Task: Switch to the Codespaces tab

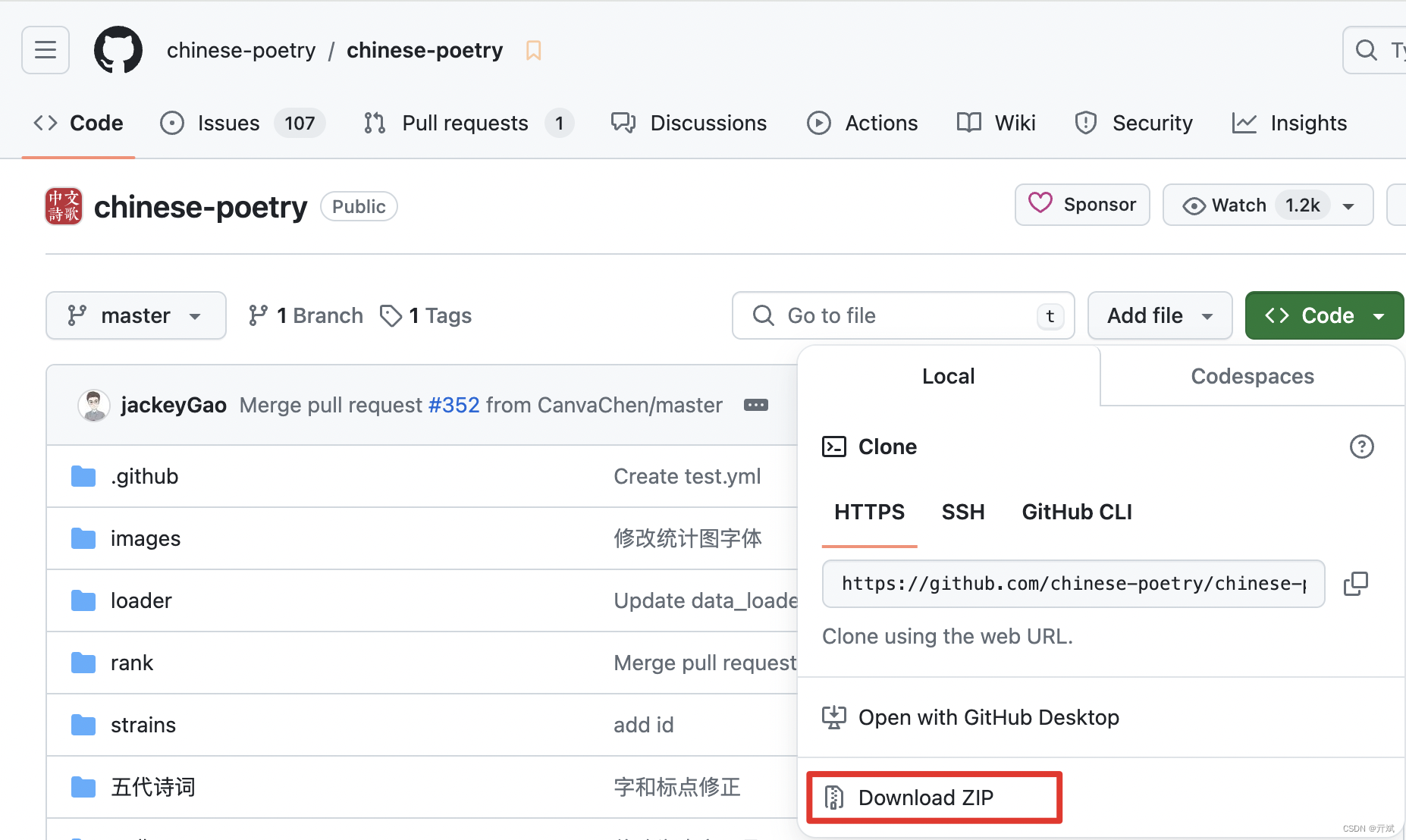Action: coord(1252,376)
